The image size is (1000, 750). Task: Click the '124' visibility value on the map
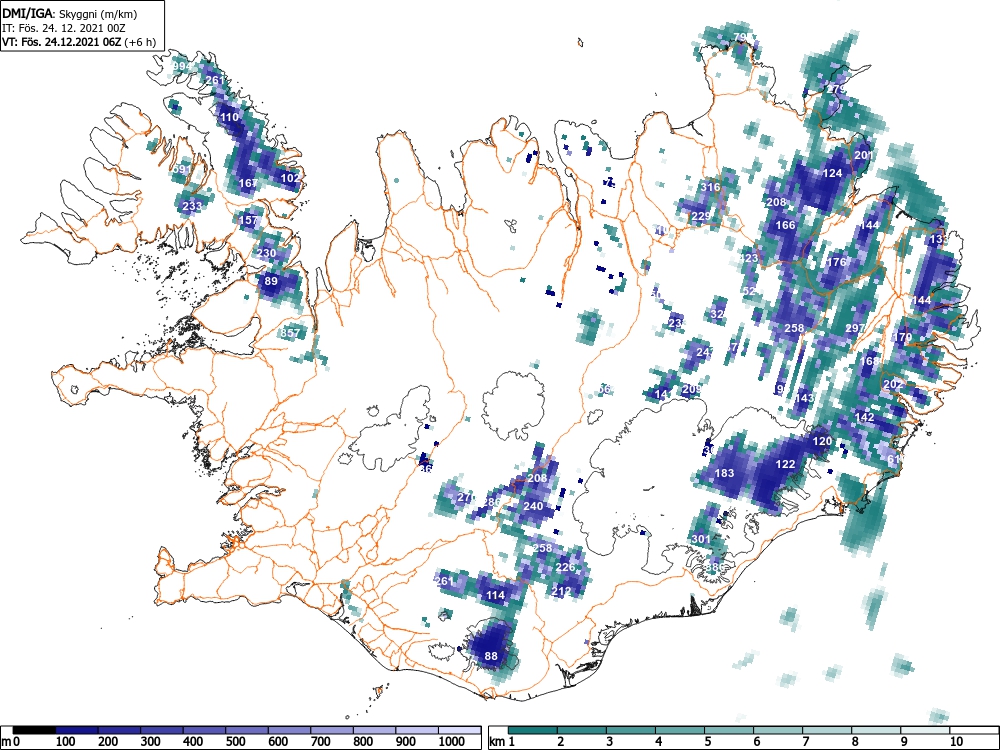(x=833, y=173)
